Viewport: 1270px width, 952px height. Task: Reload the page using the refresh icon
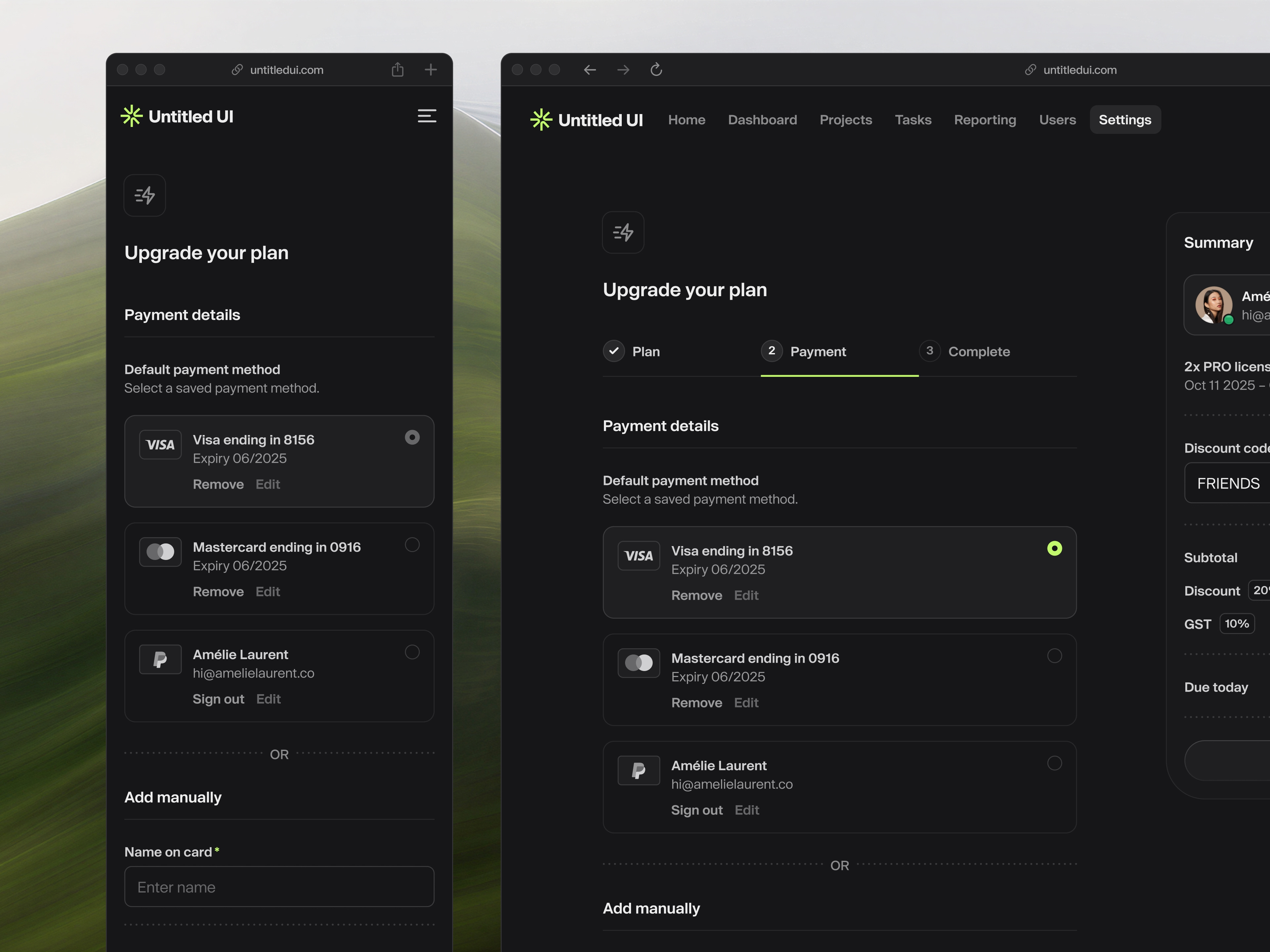pos(656,69)
